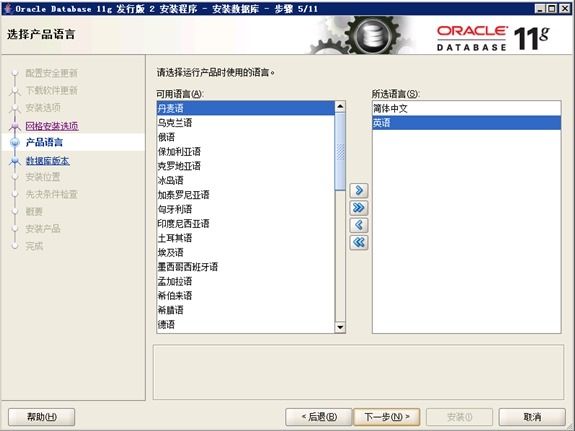575x431 pixels.
Task: Select 墨西哥西班牙语 in available languages
Action: (246, 267)
